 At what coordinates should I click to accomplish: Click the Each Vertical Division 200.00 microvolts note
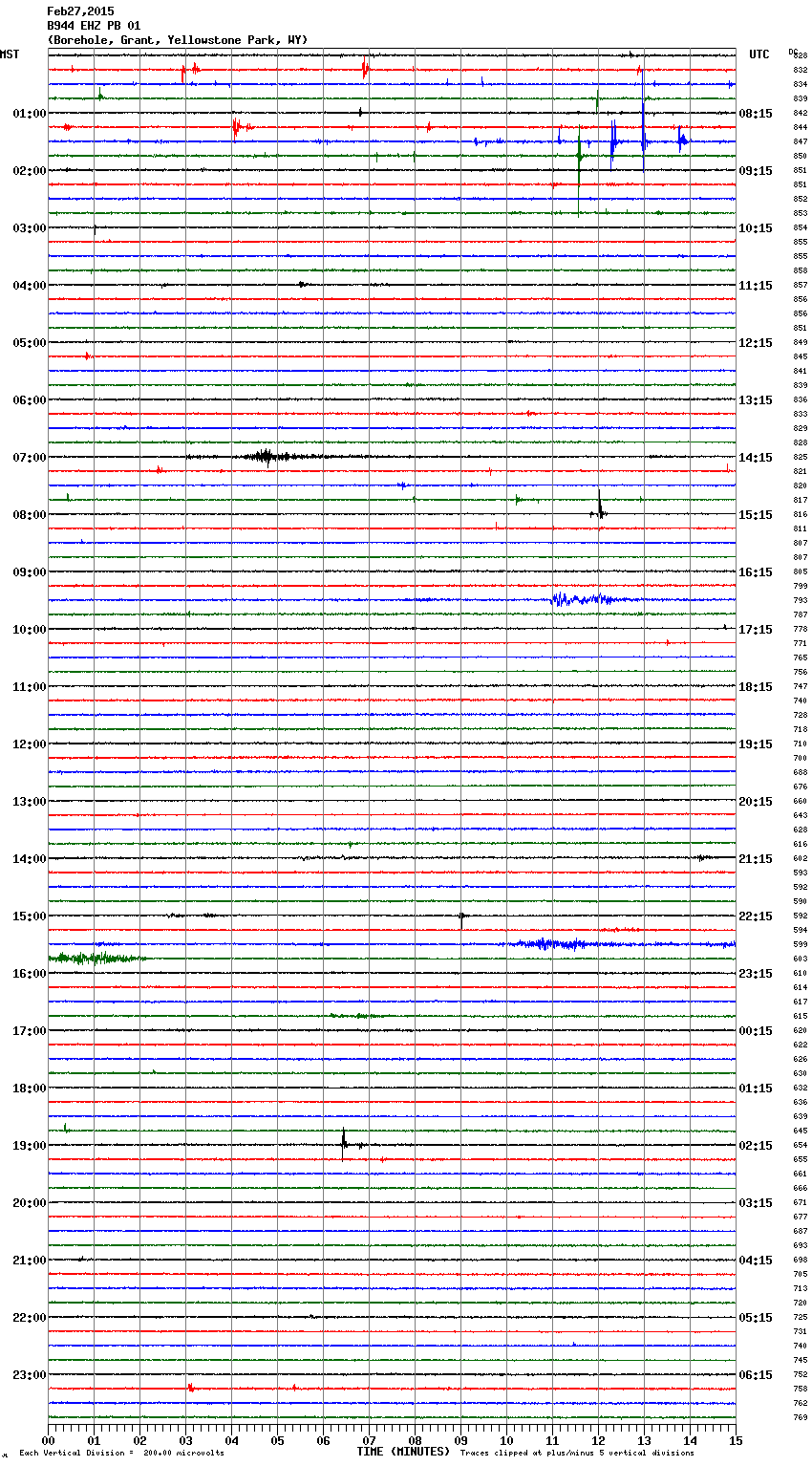click(x=121, y=1454)
